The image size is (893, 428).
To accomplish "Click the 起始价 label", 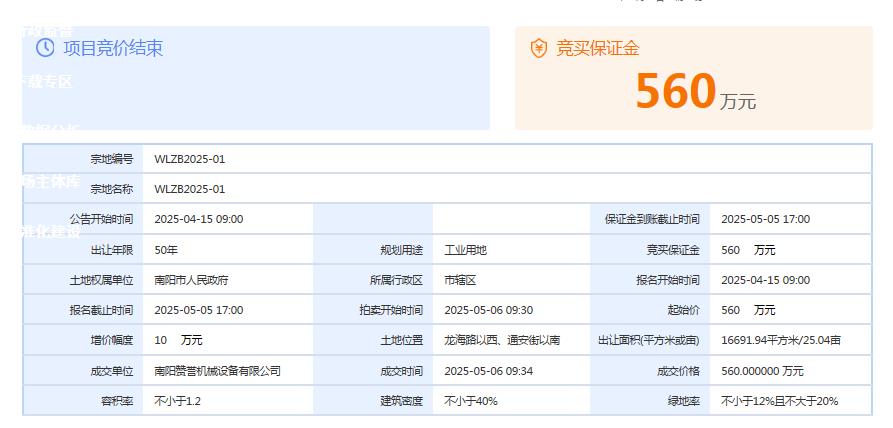I will tap(684, 310).
